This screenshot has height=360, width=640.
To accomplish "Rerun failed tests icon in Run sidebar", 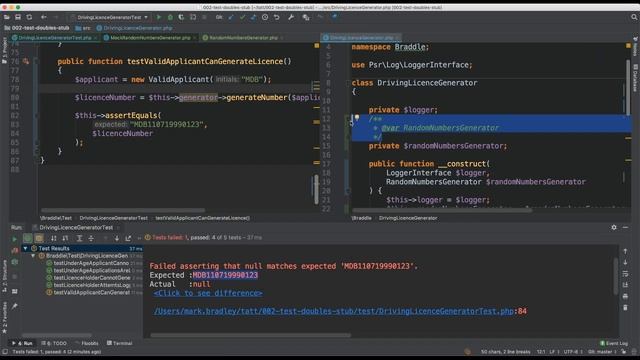I will [15, 250].
